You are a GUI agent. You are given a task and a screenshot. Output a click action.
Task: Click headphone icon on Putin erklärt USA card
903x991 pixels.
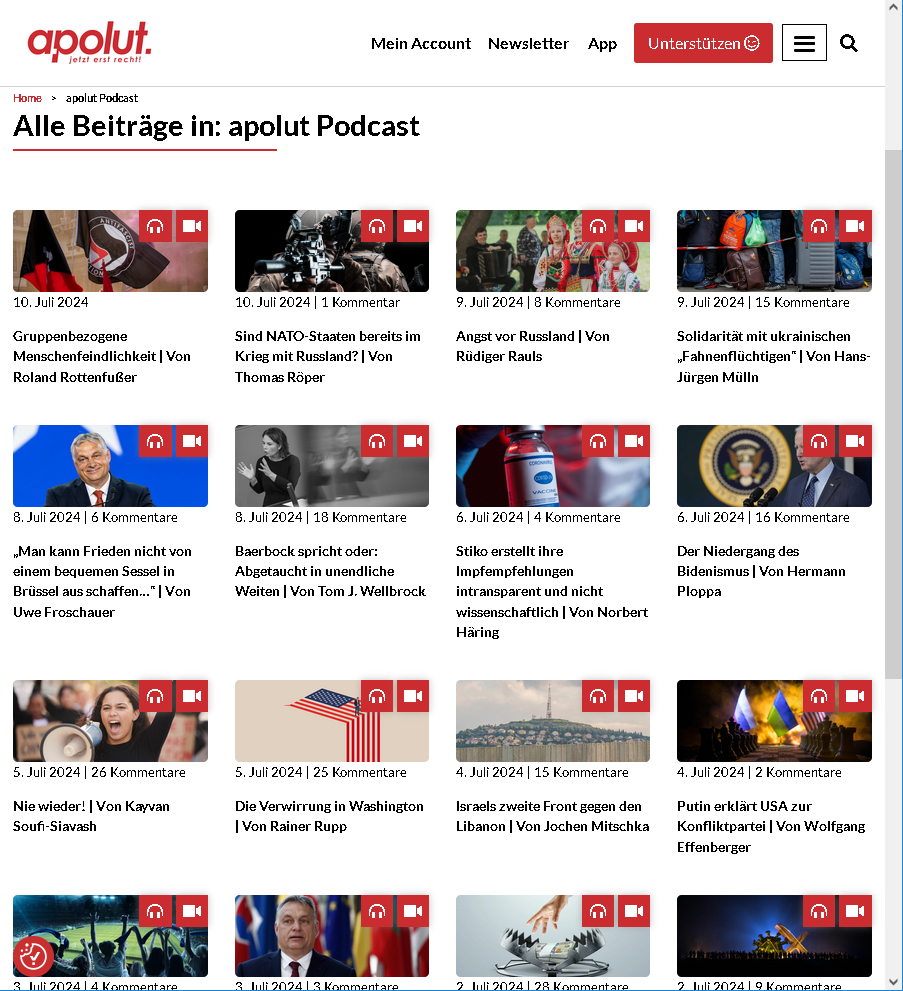[x=819, y=696]
